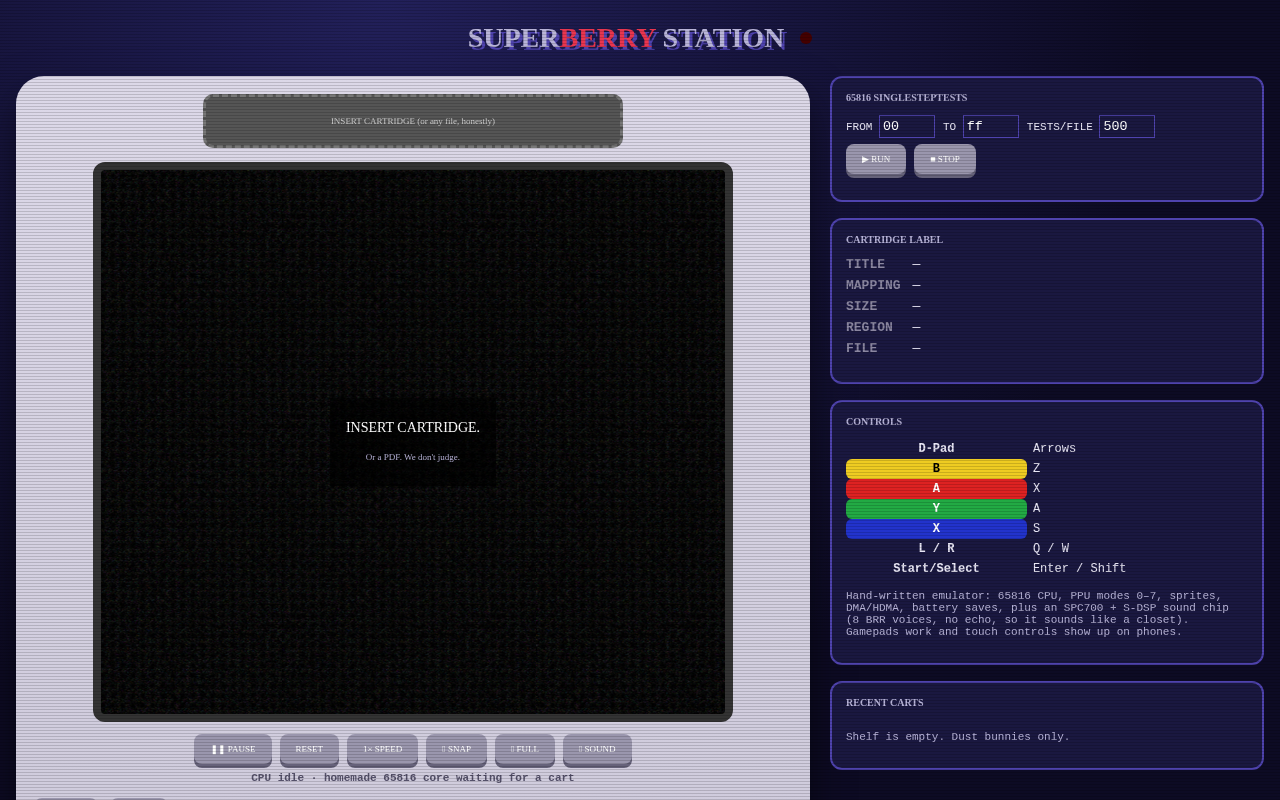This screenshot has width=1280, height=800.
Task: Edit the TESTS/FILE value field
Action: click(1127, 126)
